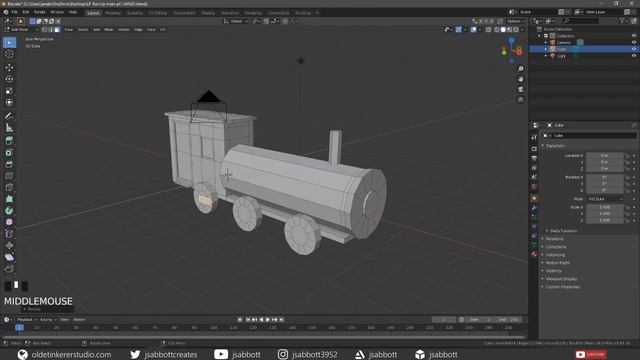Switch to the Sculpting workspace tab
The width and height of the screenshot is (640, 360).
(x=135, y=13)
